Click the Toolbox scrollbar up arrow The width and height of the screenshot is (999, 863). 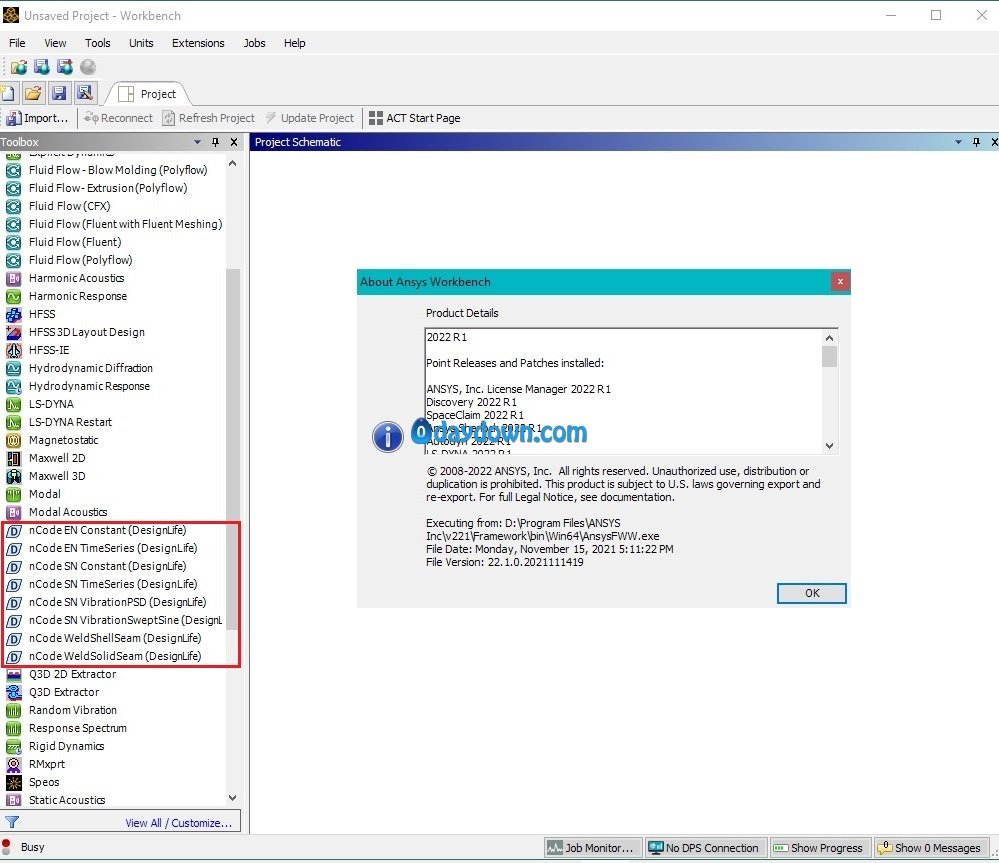(233, 163)
